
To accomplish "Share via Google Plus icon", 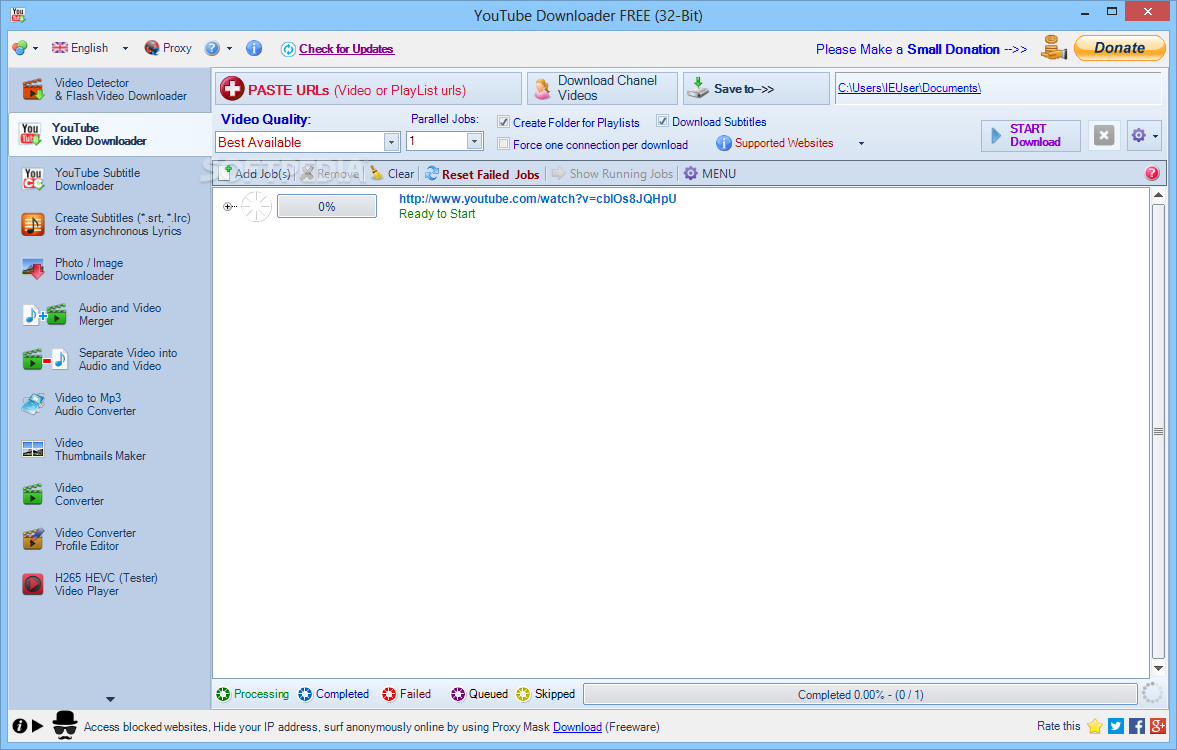I will pyautogui.click(x=1157, y=726).
